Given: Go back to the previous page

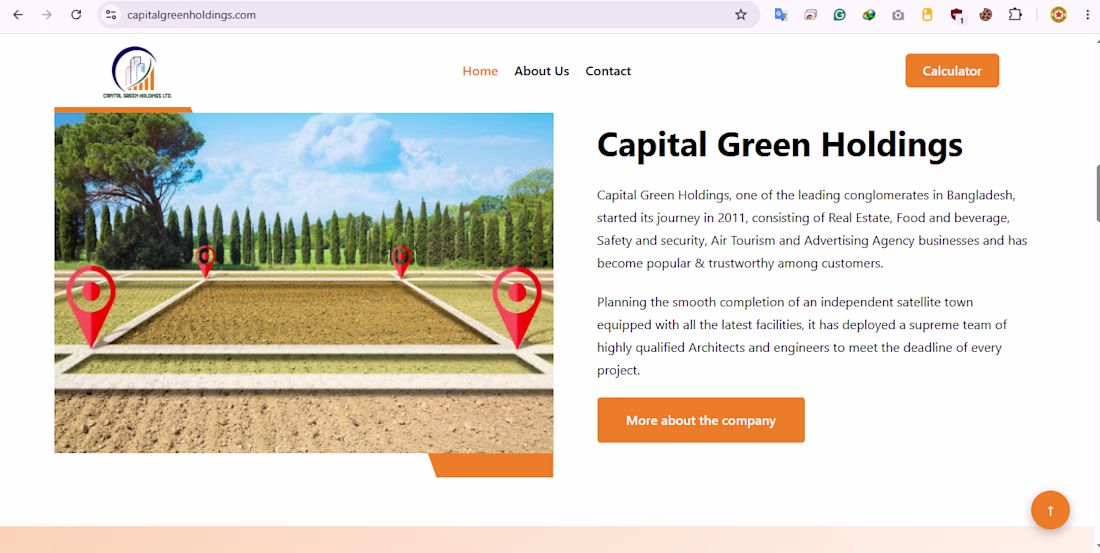Looking at the screenshot, I should coord(18,15).
